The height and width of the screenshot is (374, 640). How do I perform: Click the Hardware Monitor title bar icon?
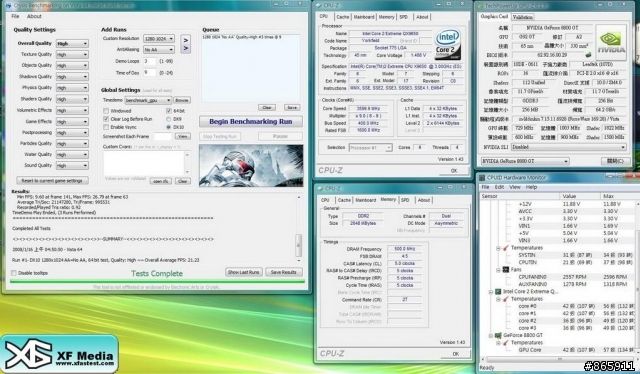482,178
